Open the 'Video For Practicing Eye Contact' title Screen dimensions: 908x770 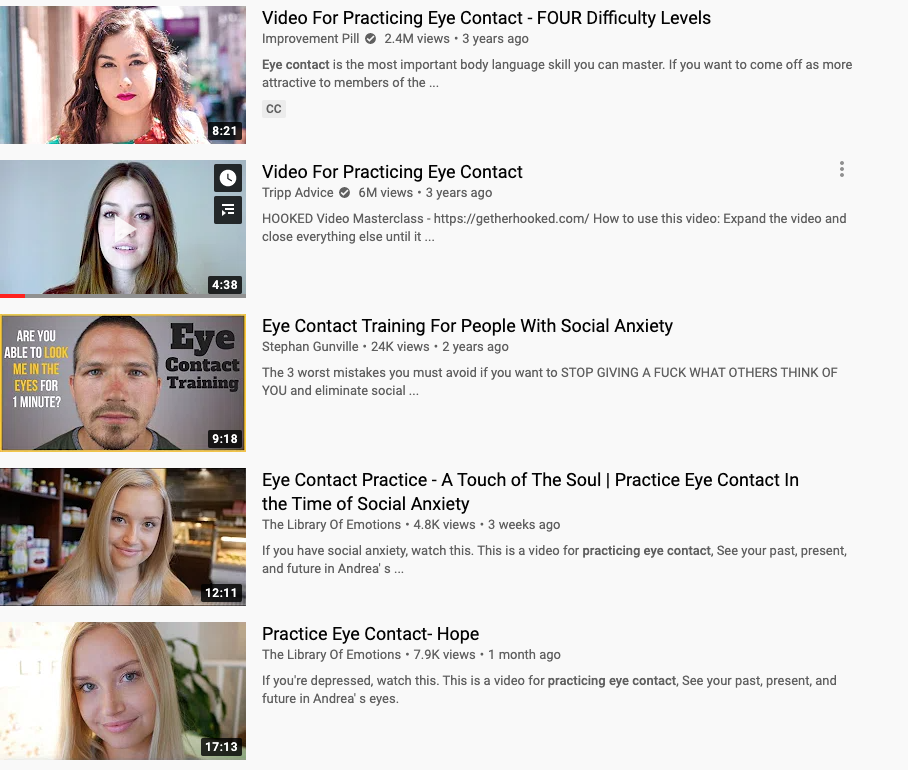[392, 172]
